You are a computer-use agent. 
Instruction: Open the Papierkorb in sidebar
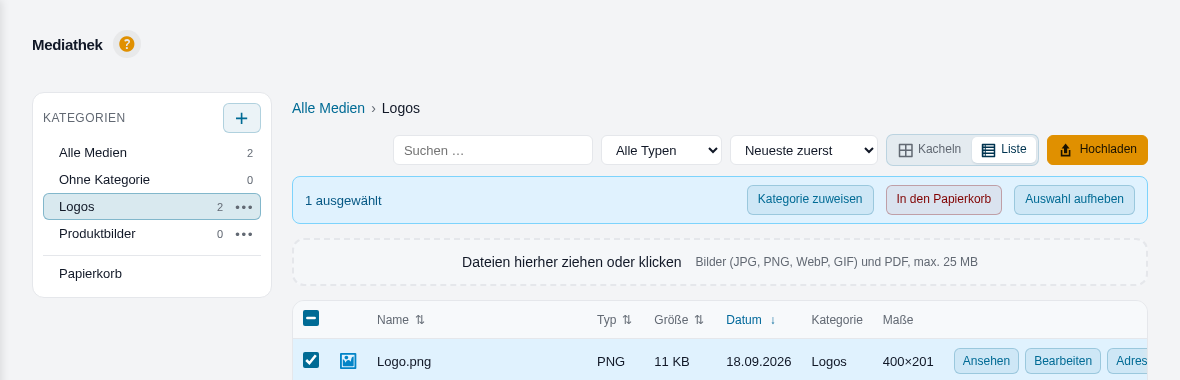pos(152,274)
